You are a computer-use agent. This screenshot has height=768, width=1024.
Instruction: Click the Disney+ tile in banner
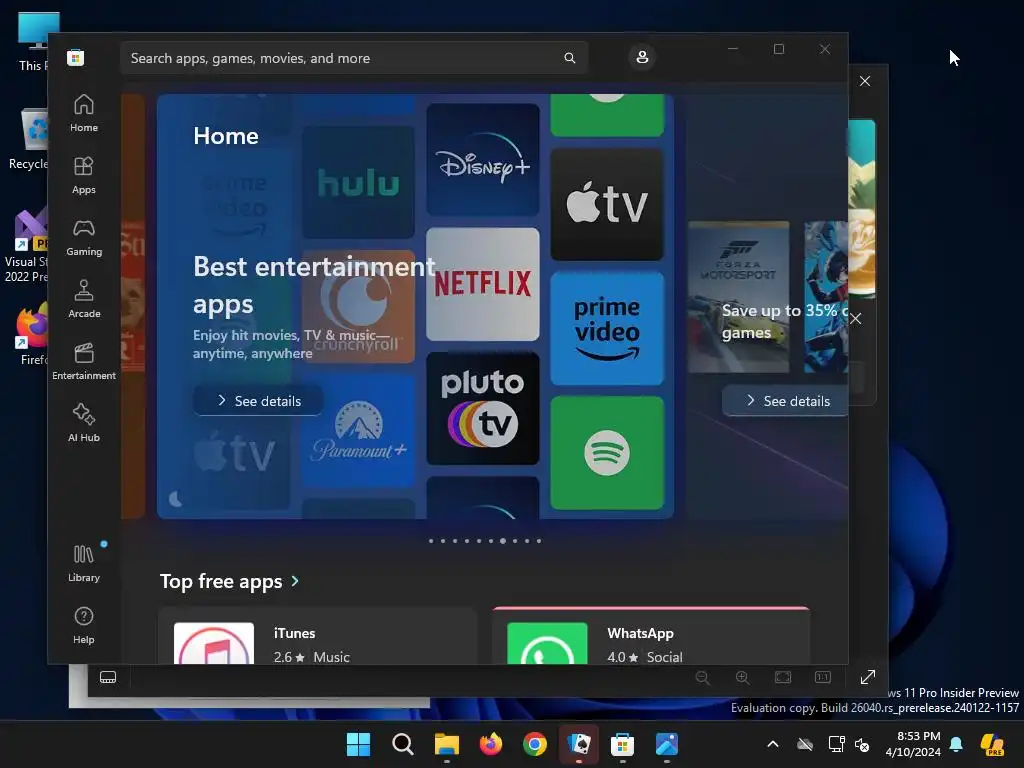click(x=483, y=160)
